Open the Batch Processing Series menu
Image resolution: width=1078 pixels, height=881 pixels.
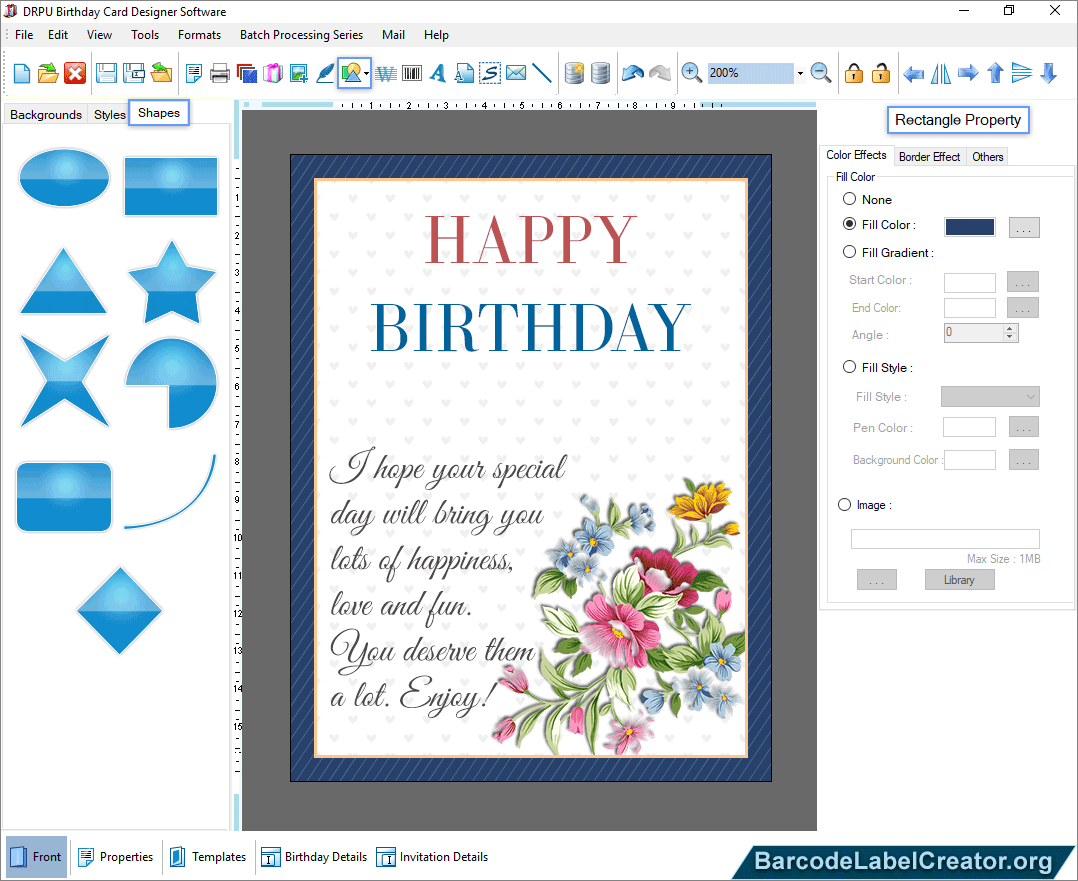[301, 35]
